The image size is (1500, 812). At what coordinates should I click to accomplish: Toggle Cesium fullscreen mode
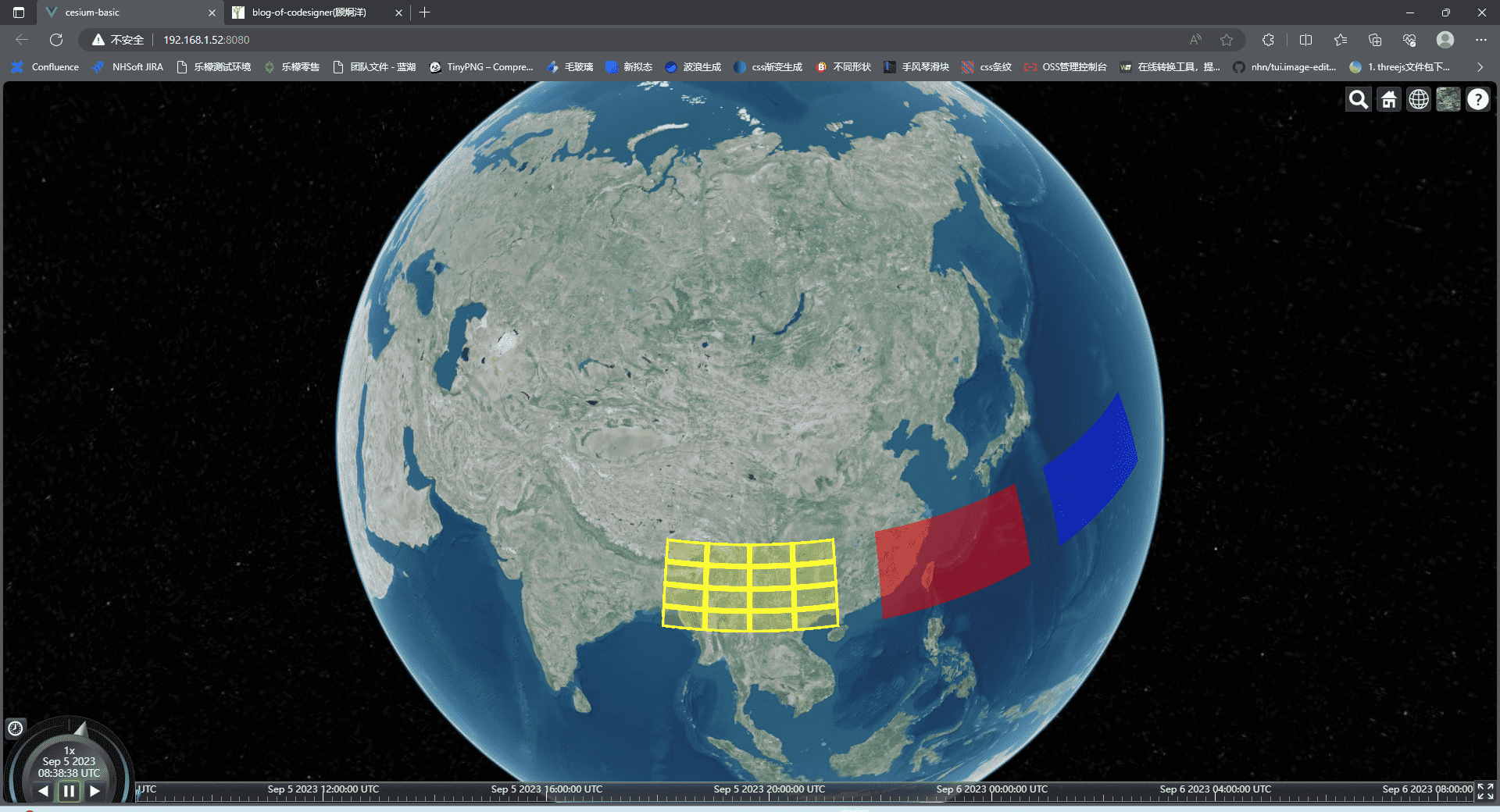click(x=1485, y=791)
